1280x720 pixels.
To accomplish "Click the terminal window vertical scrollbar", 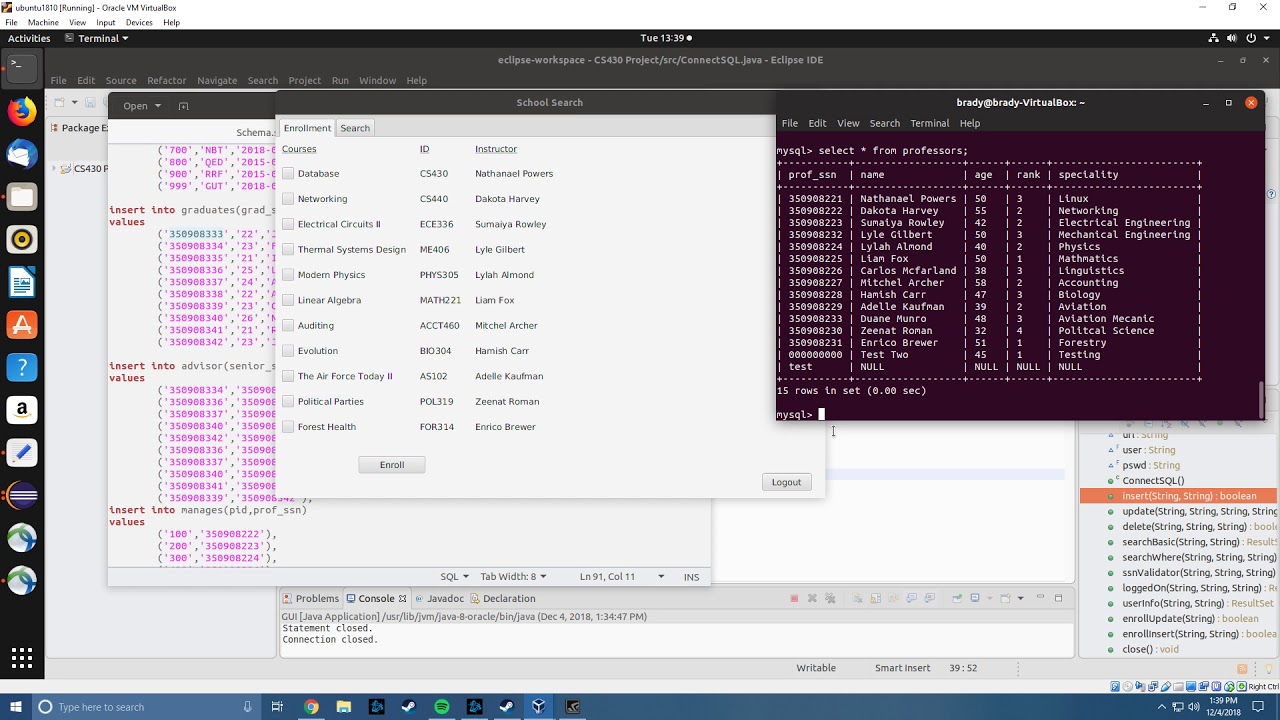I will point(1261,400).
